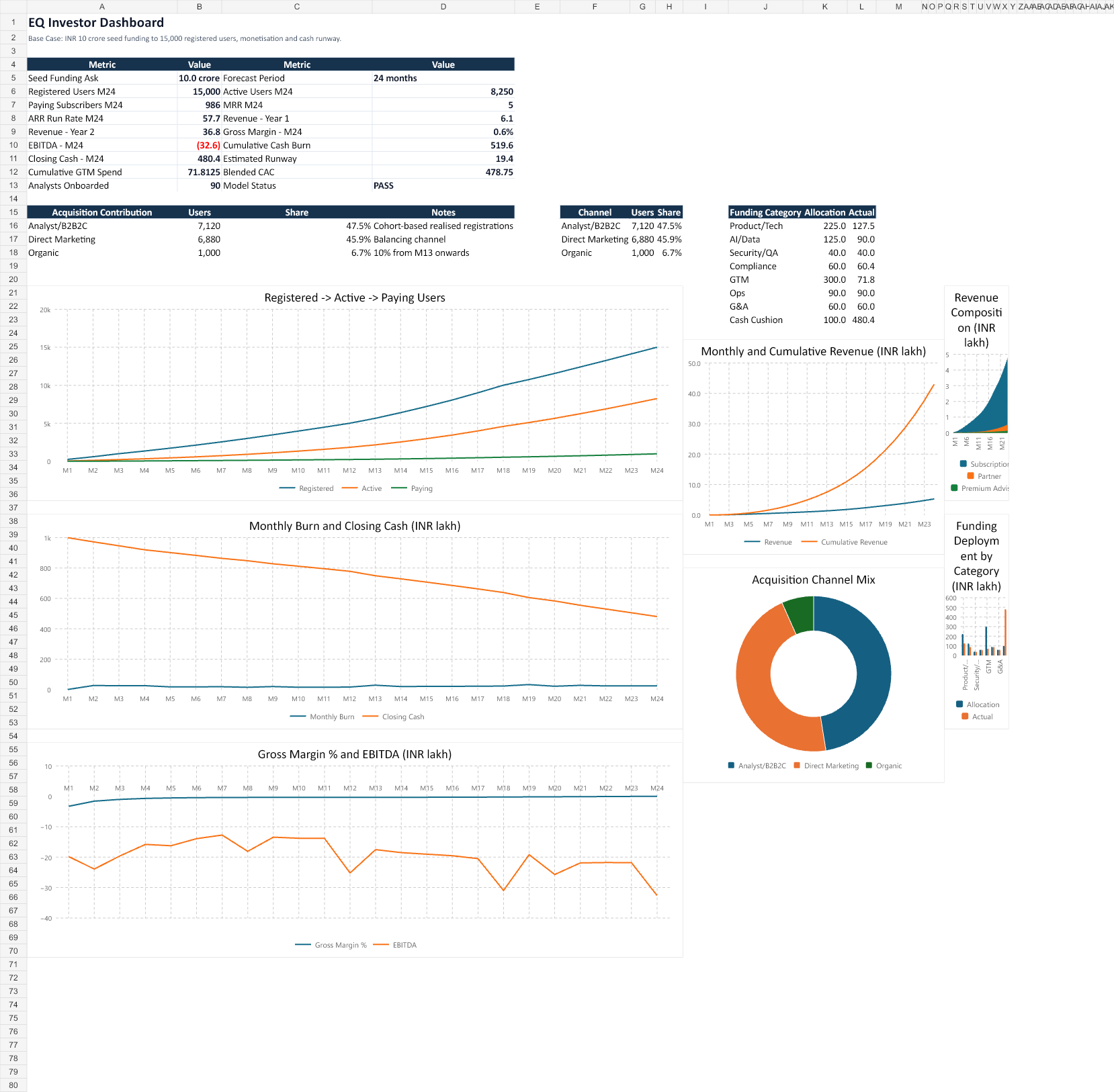The image size is (1114, 1092).
Task: Select the "Notes" header cell
Action: pyautogui.click(x=443, y=212)
